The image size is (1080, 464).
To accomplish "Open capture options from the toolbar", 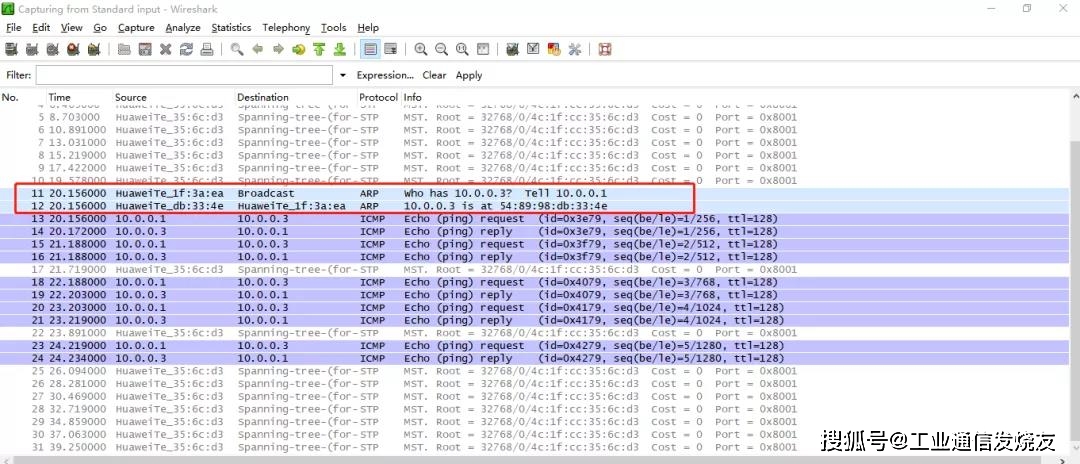I will point(32,50).
